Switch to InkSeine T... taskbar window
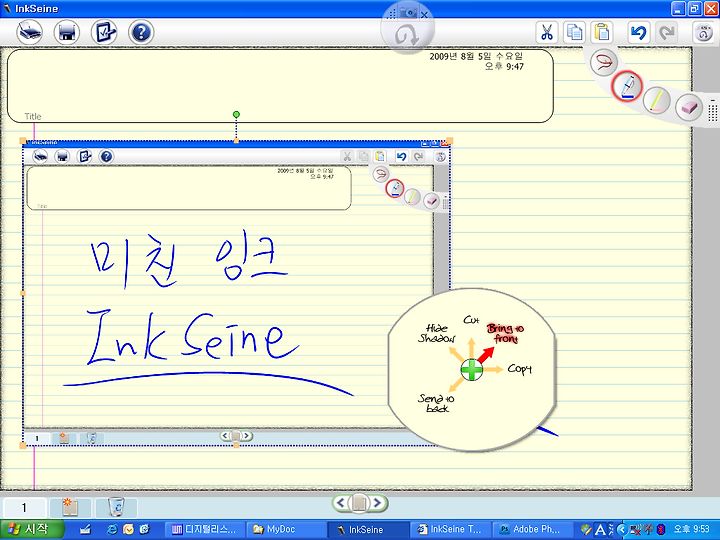Image resolution: width=720 pixels, height=540 pixels. (450, 529)
